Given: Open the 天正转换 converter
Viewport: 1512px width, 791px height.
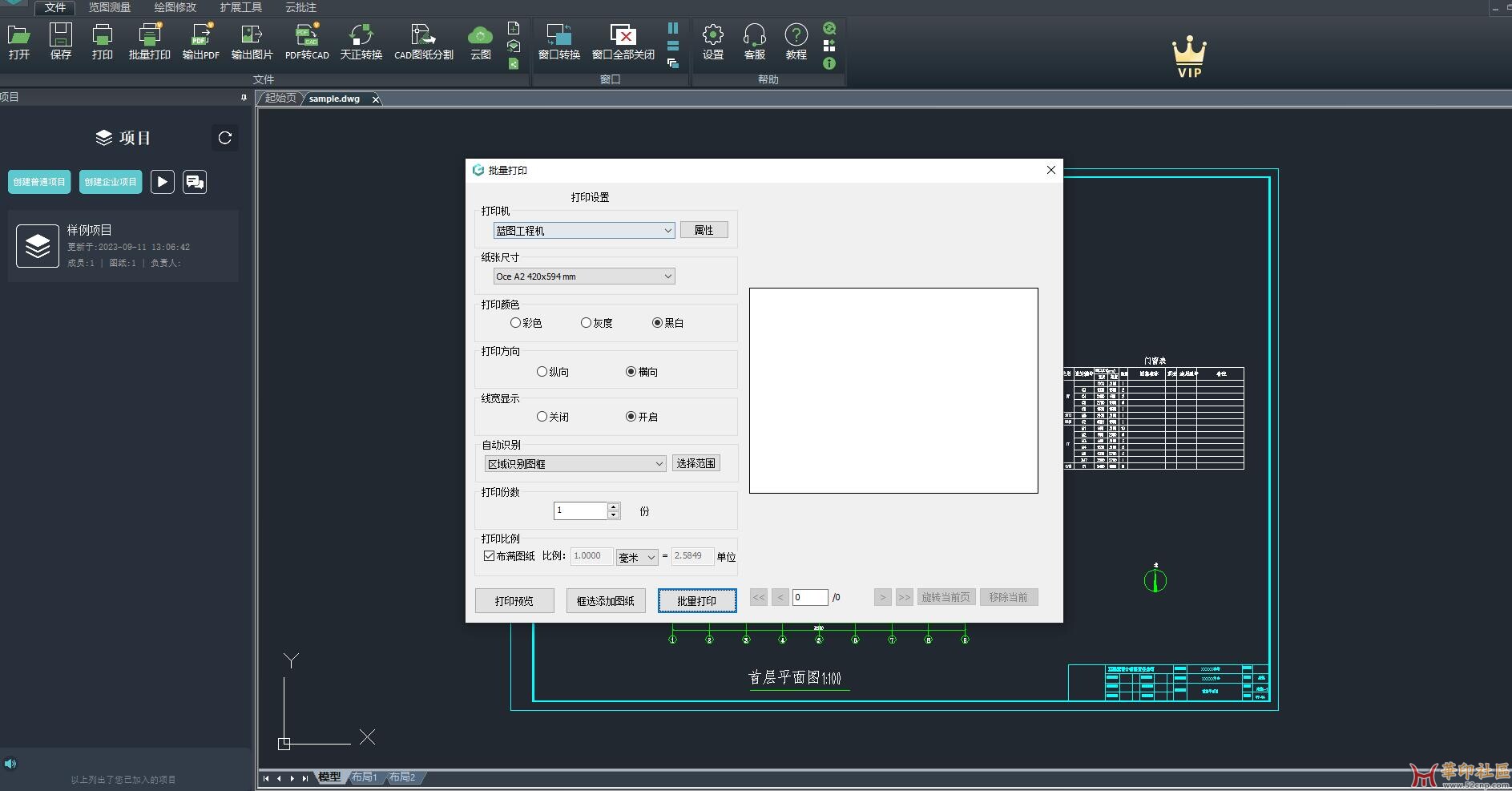Looking at the screenshot, I should pos(361,40).
